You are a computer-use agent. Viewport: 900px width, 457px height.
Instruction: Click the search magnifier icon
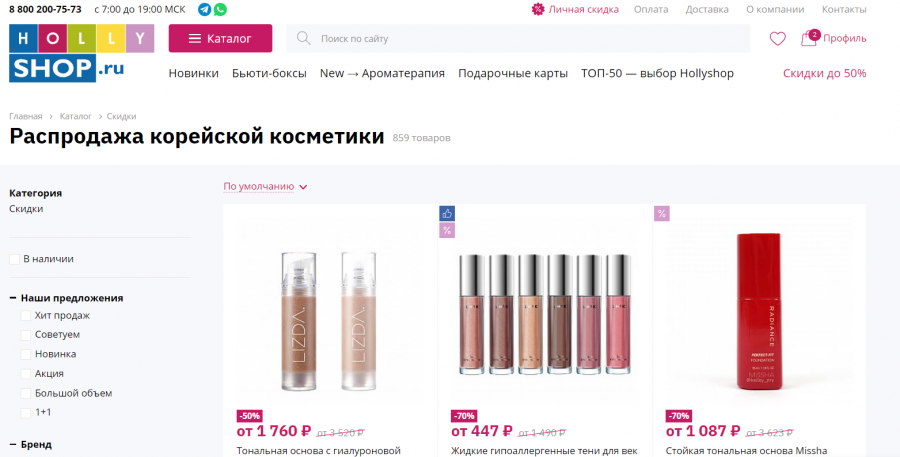point(304,38)
